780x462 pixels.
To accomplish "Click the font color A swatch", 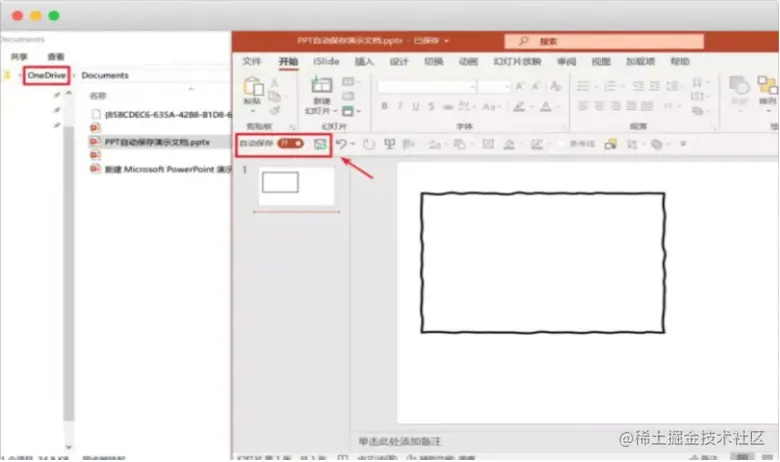I will [546, 106].
